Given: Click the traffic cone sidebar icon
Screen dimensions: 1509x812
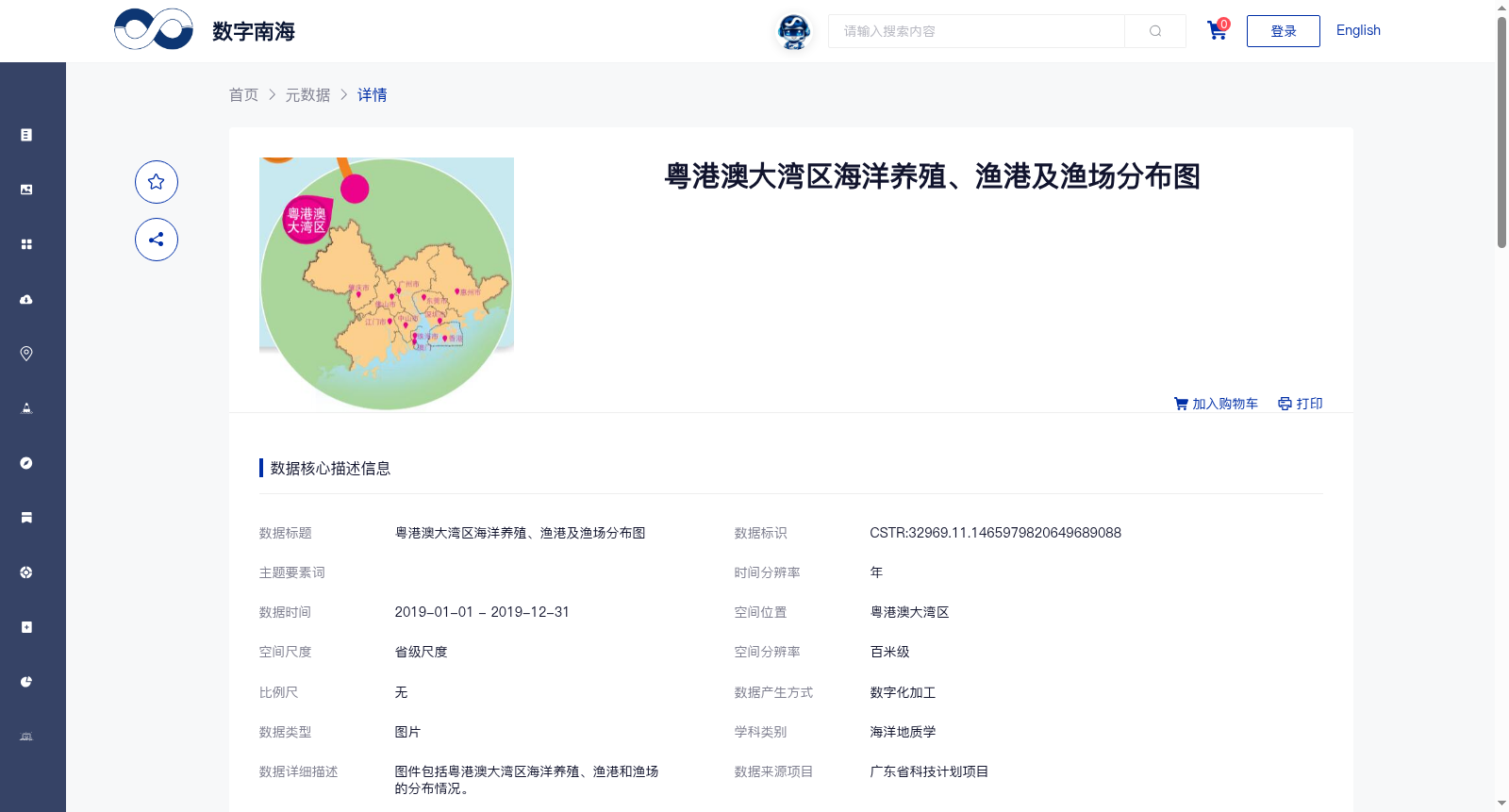Looking at the screenshot, I should (x=26, y=408).
